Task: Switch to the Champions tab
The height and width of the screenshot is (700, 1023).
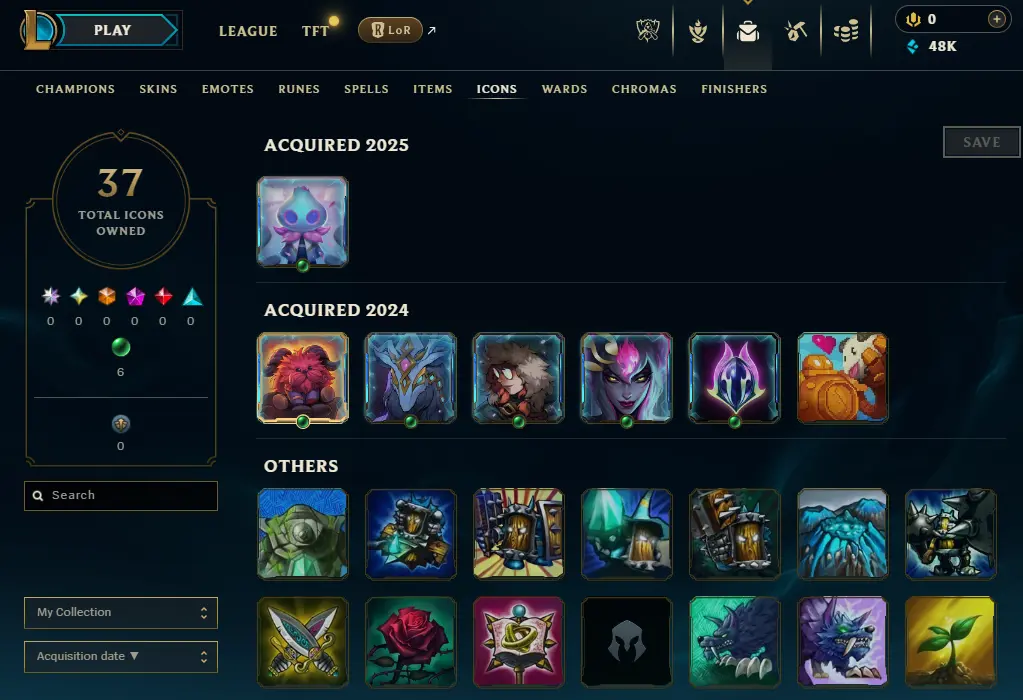Action: pos(75,89)
